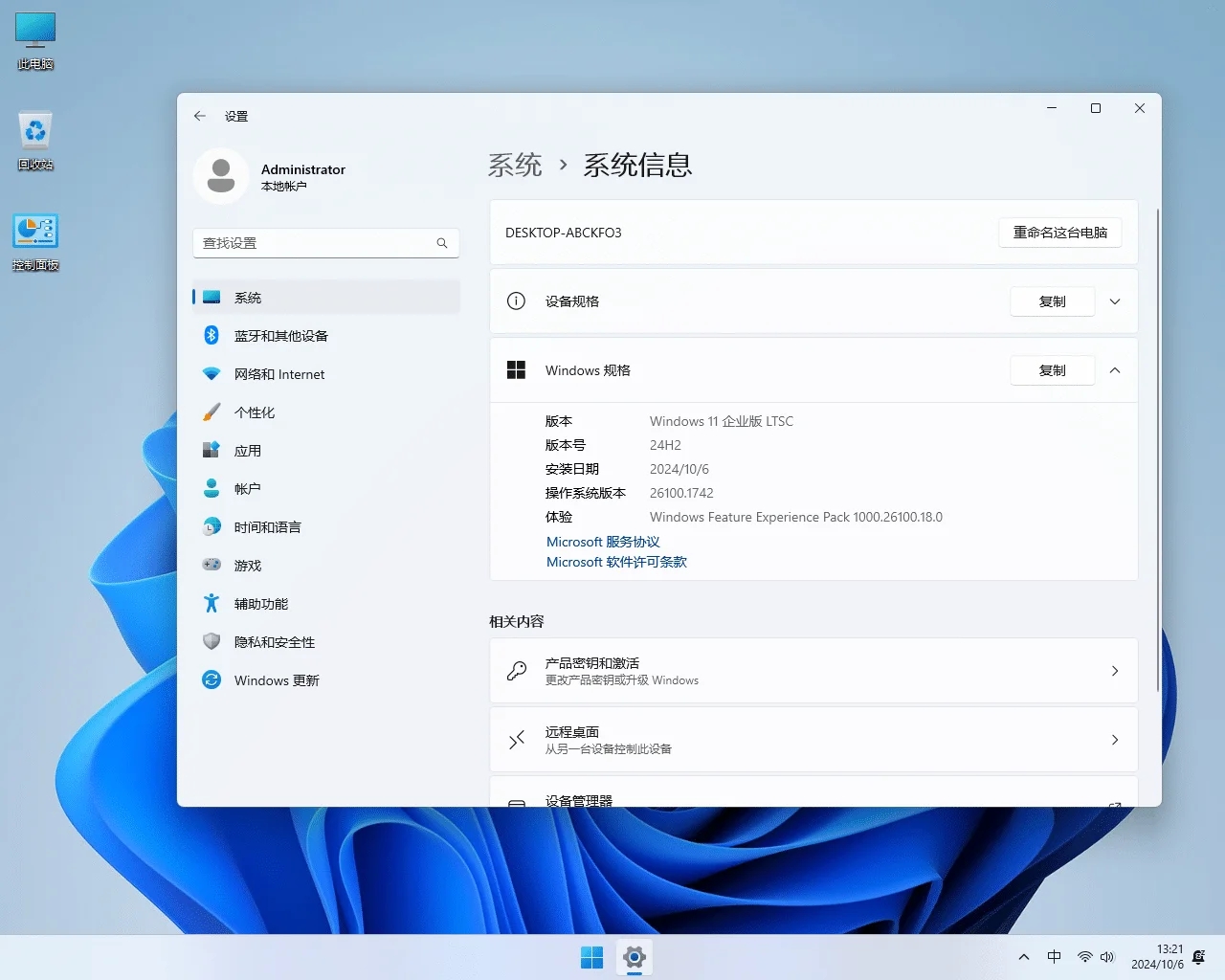The width and height of the screenshot is (1225, 980).
Task: Click the volume speaker tray icon
Action: [1107, 957]
